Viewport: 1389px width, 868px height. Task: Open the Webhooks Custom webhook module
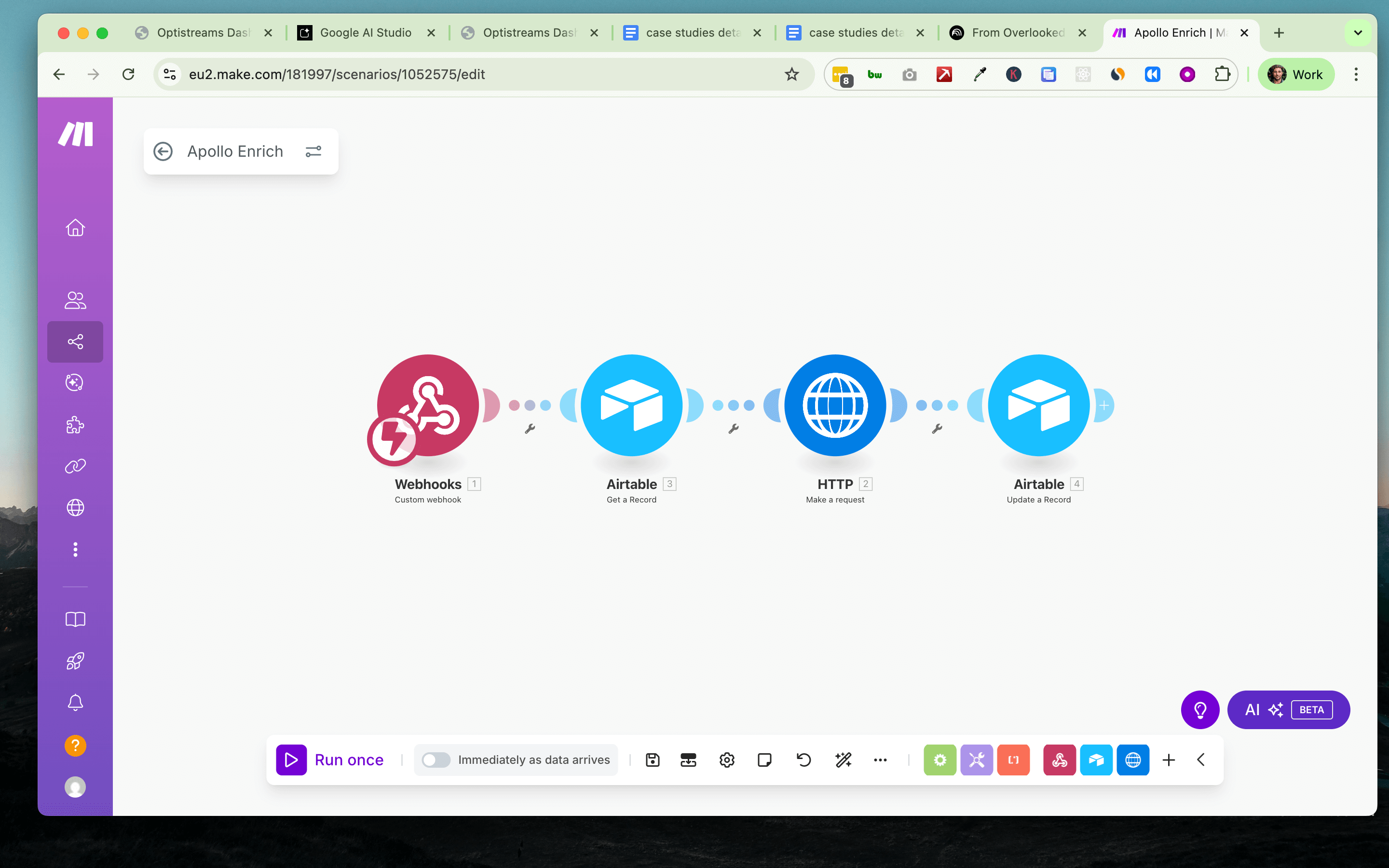[428, 405]
